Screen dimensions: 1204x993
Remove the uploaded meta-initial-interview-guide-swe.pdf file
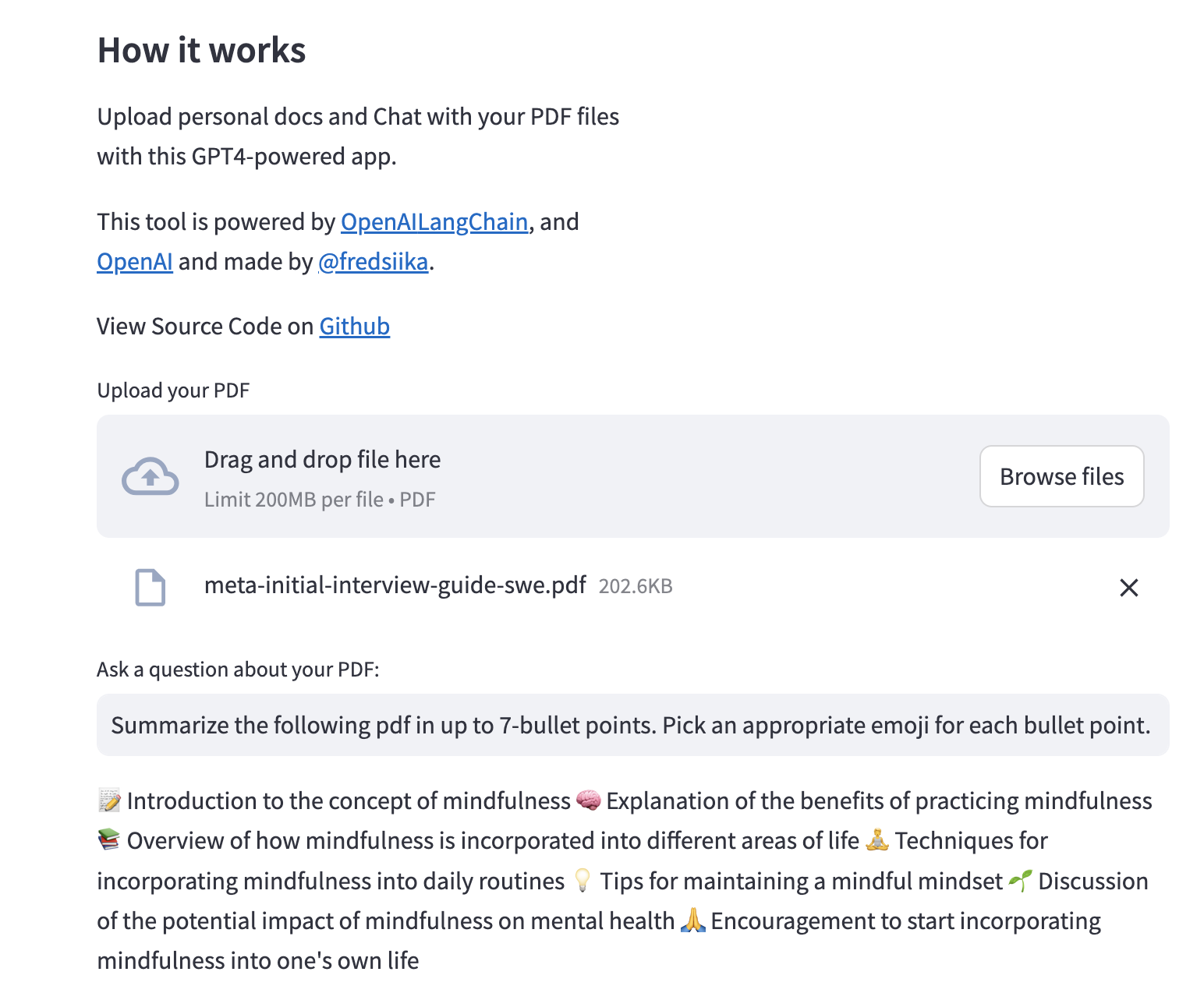pos(1128,588)
